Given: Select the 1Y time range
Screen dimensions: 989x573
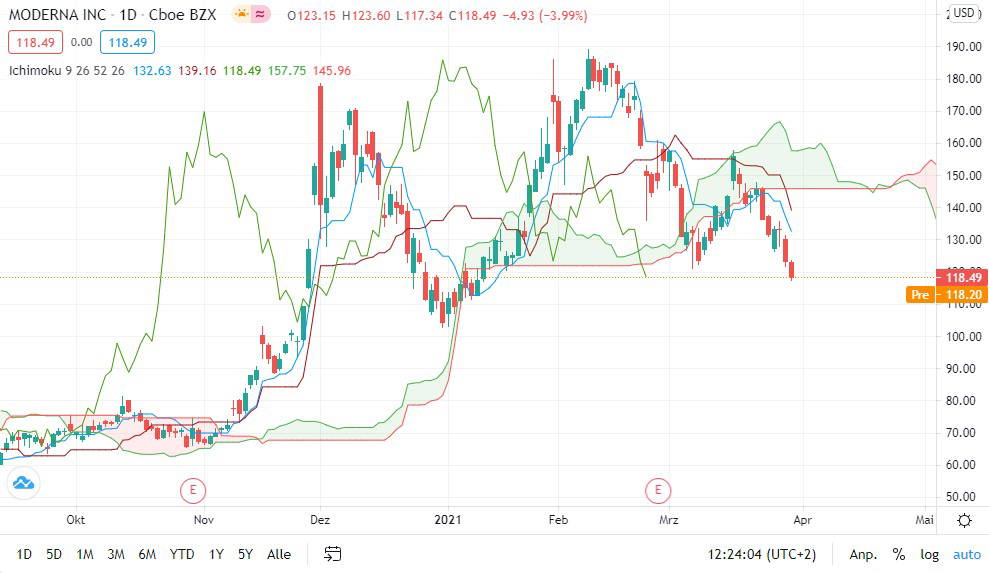Looking at the screenshot, I should 216,554.
